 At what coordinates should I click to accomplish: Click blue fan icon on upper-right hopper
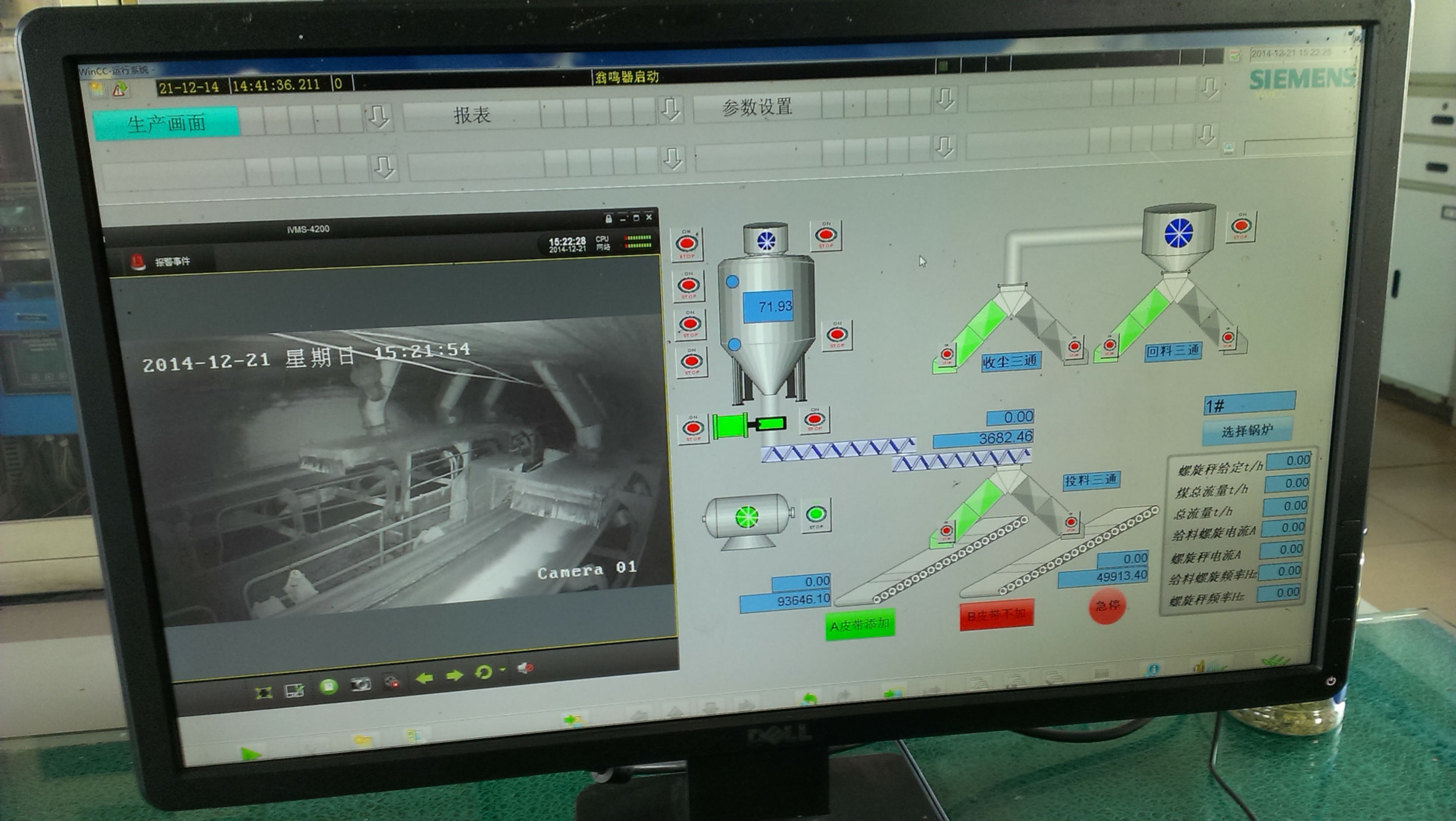click(x=1179, y=233)
